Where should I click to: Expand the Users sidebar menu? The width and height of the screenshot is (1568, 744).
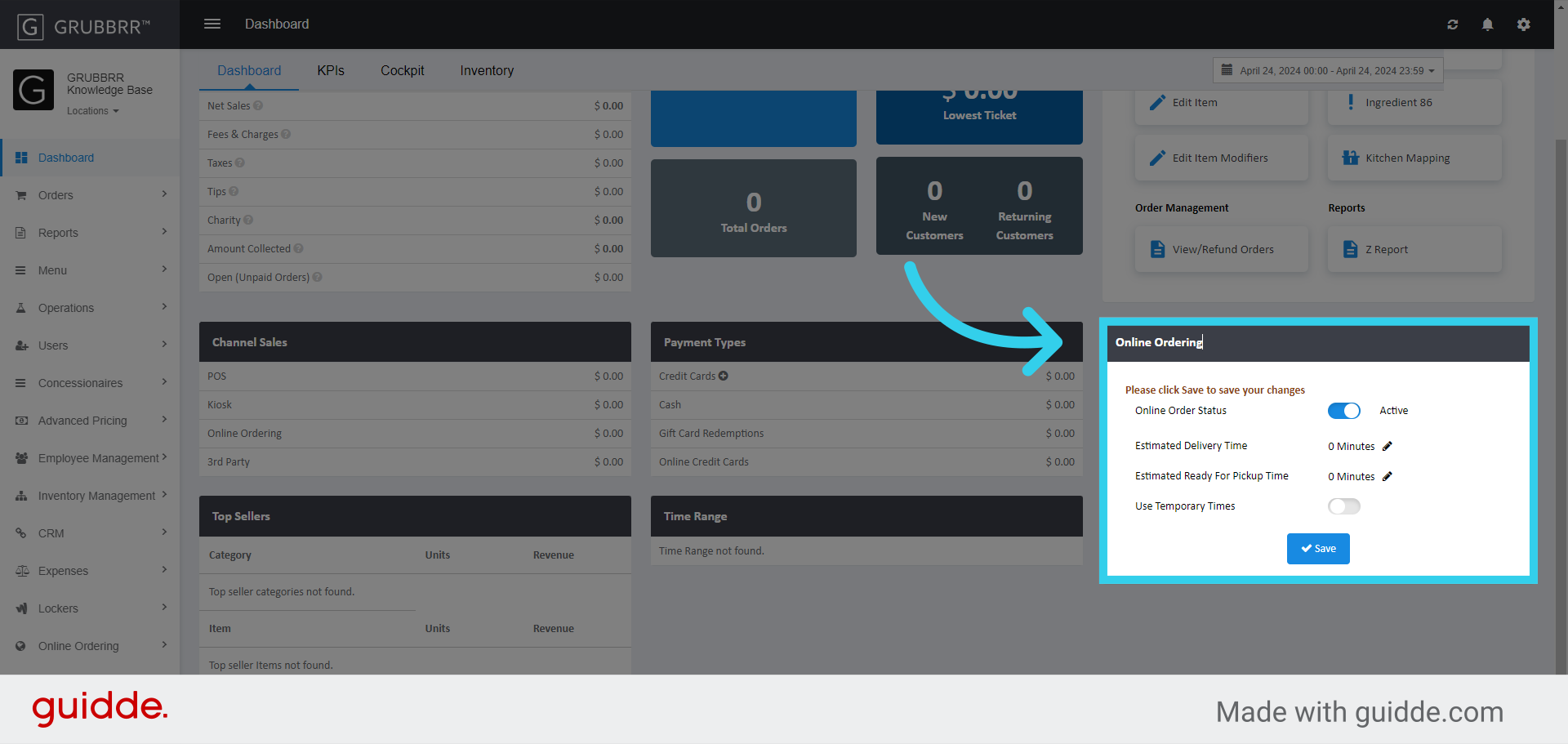pyautogui.click(x=90, y=345)
